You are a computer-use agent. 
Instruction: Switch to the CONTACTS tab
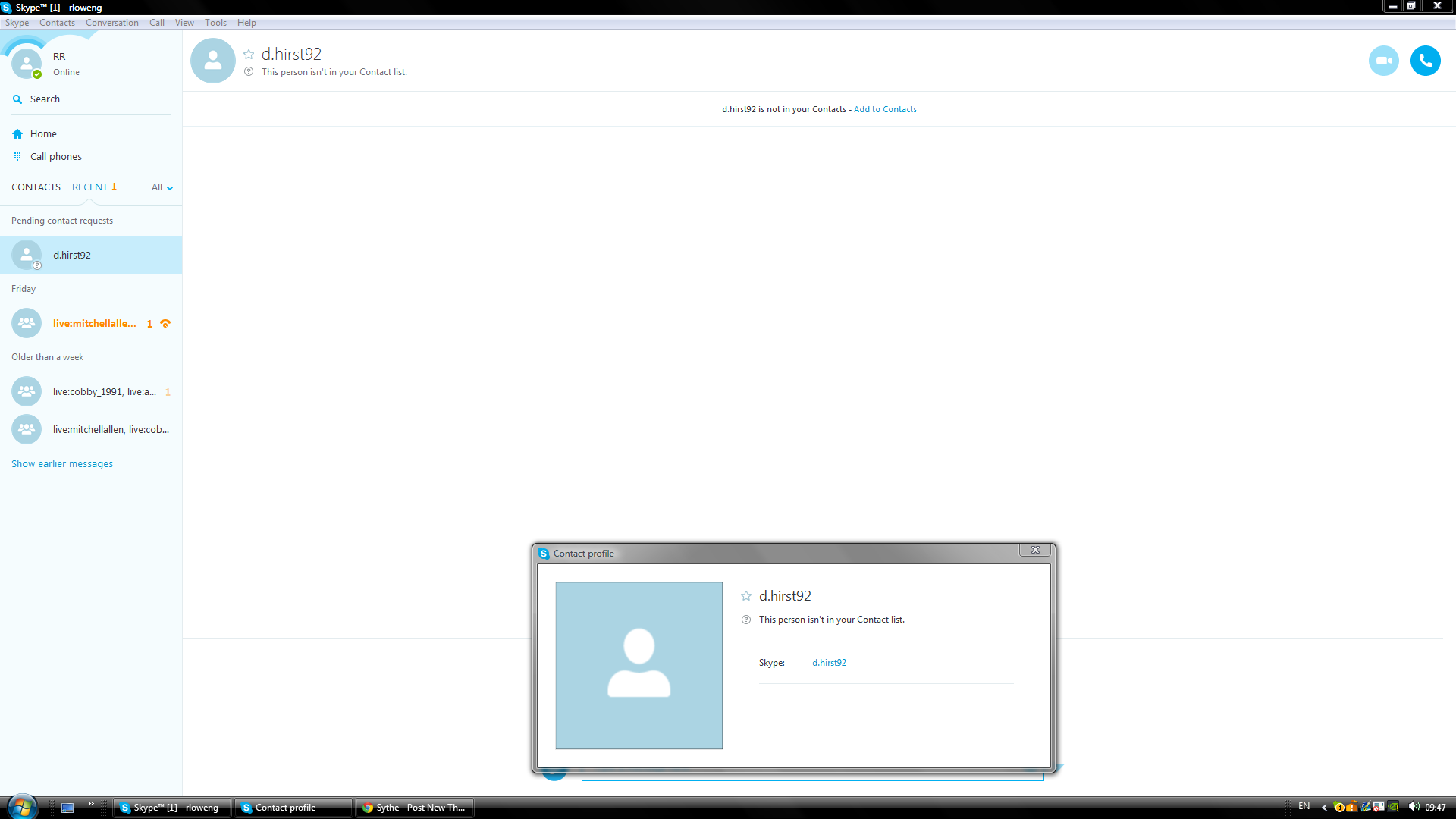click(x=36, y=187)
